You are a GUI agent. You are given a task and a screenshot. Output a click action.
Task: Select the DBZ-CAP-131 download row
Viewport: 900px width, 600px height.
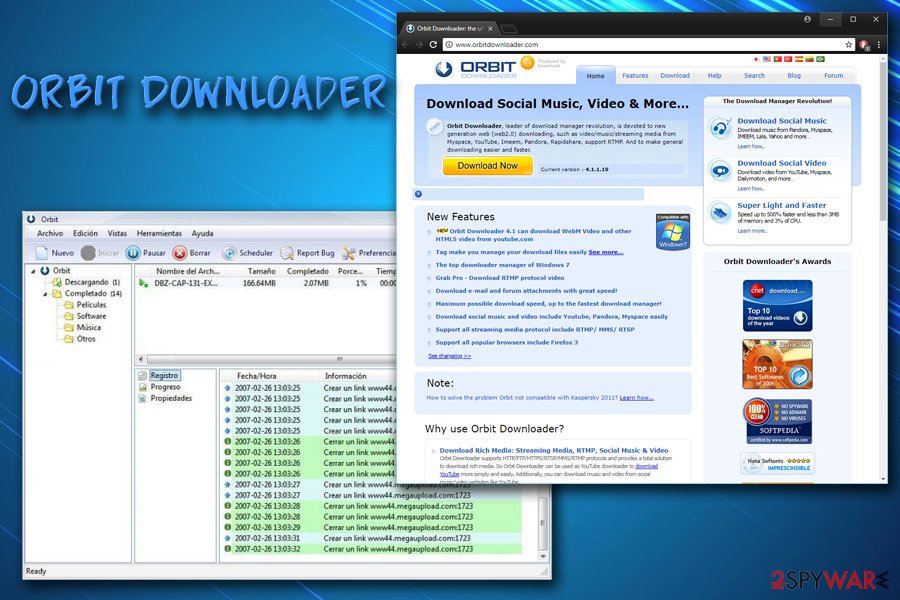pyautogui.click(x=267, y=283)
